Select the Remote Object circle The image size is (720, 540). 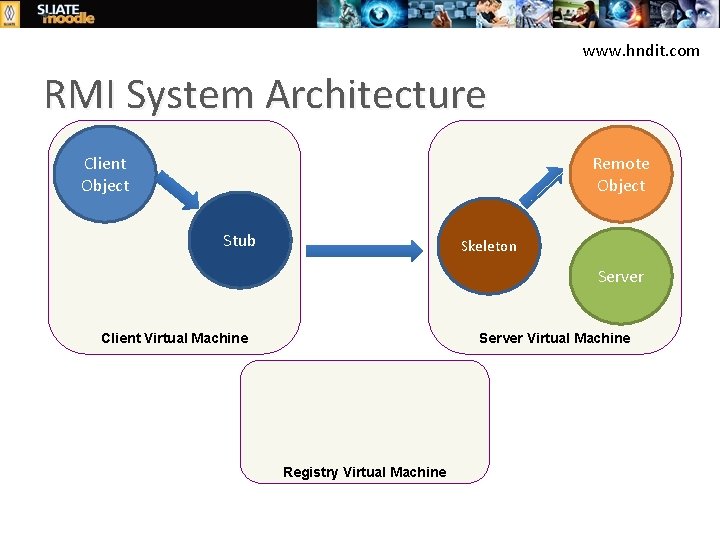pyautogui.click(x=621, y=174)
